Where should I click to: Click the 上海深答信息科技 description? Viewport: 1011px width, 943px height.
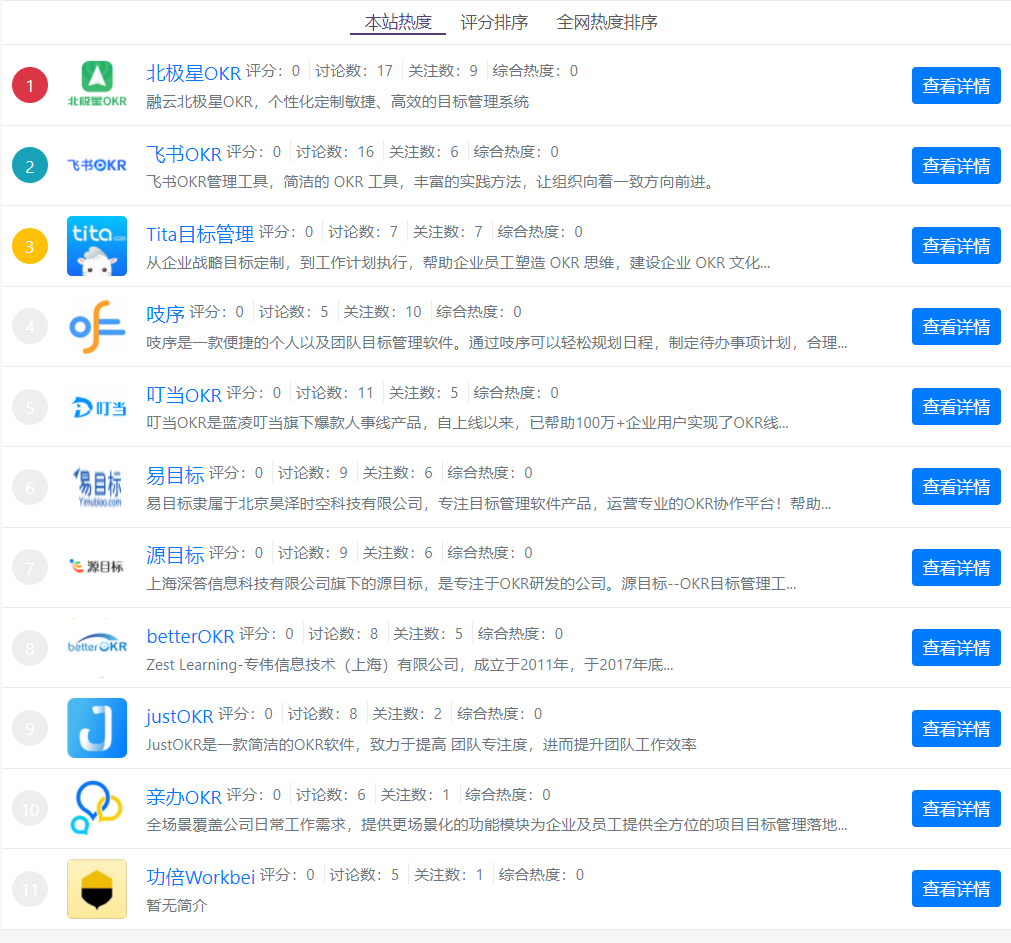point(471,584)
